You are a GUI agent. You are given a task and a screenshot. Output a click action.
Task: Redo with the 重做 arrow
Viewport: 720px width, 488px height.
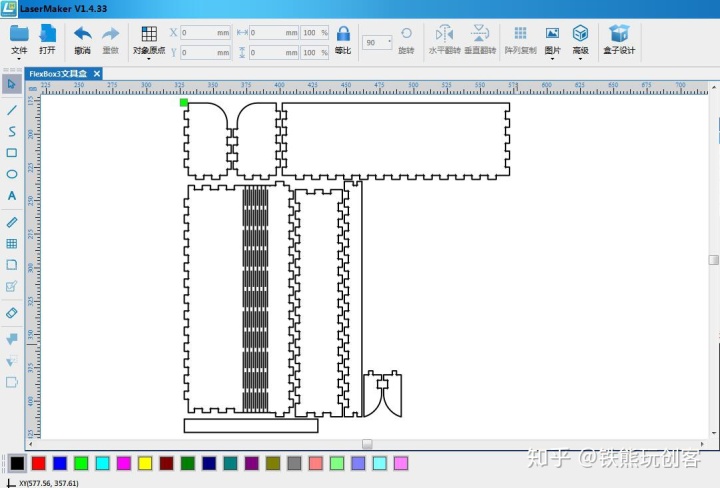point(111,34)
